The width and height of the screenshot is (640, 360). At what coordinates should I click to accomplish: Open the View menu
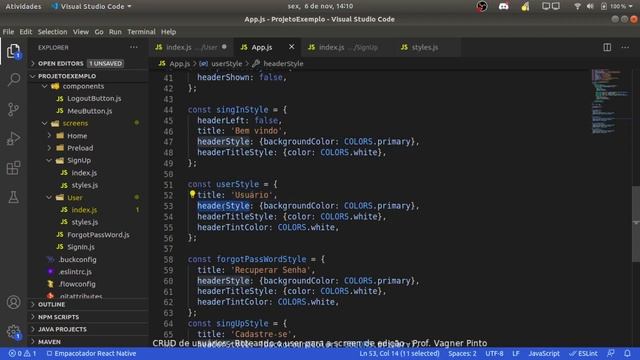[x=81, y=32]
